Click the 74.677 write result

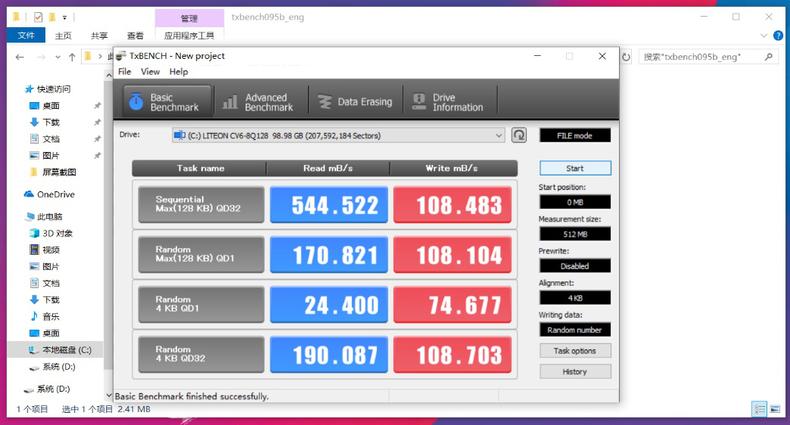[x=452, y=304]
